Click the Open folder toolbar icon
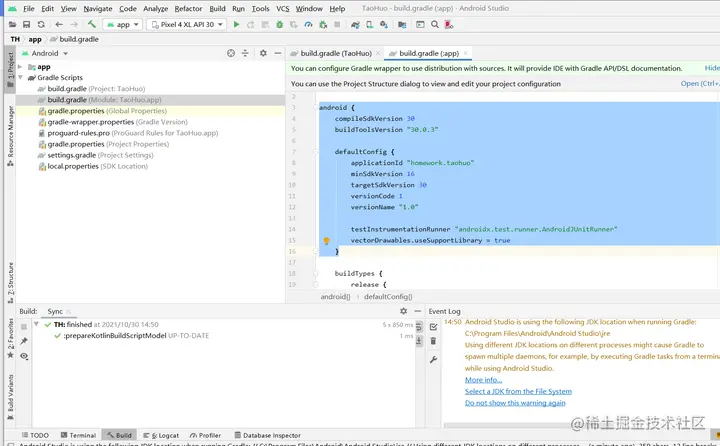Viewport: 720px width, 446px height. [12, 24]
